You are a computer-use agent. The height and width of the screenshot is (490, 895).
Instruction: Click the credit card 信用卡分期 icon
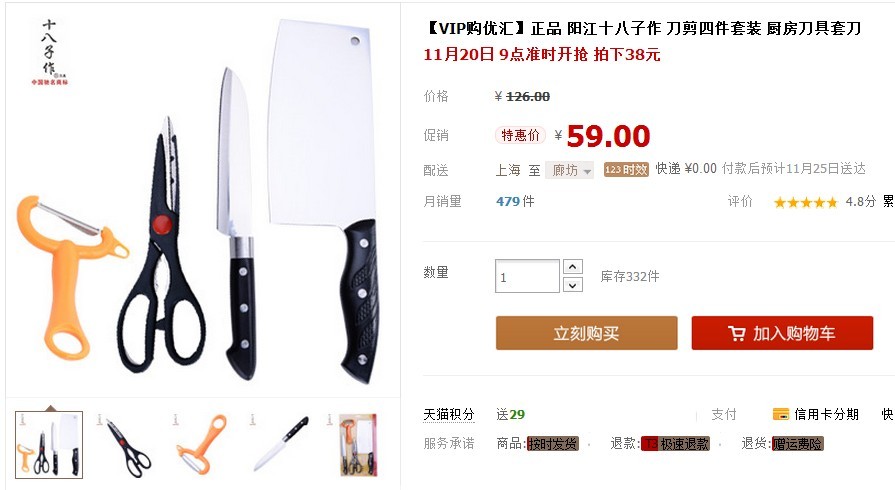click(780, 414)
